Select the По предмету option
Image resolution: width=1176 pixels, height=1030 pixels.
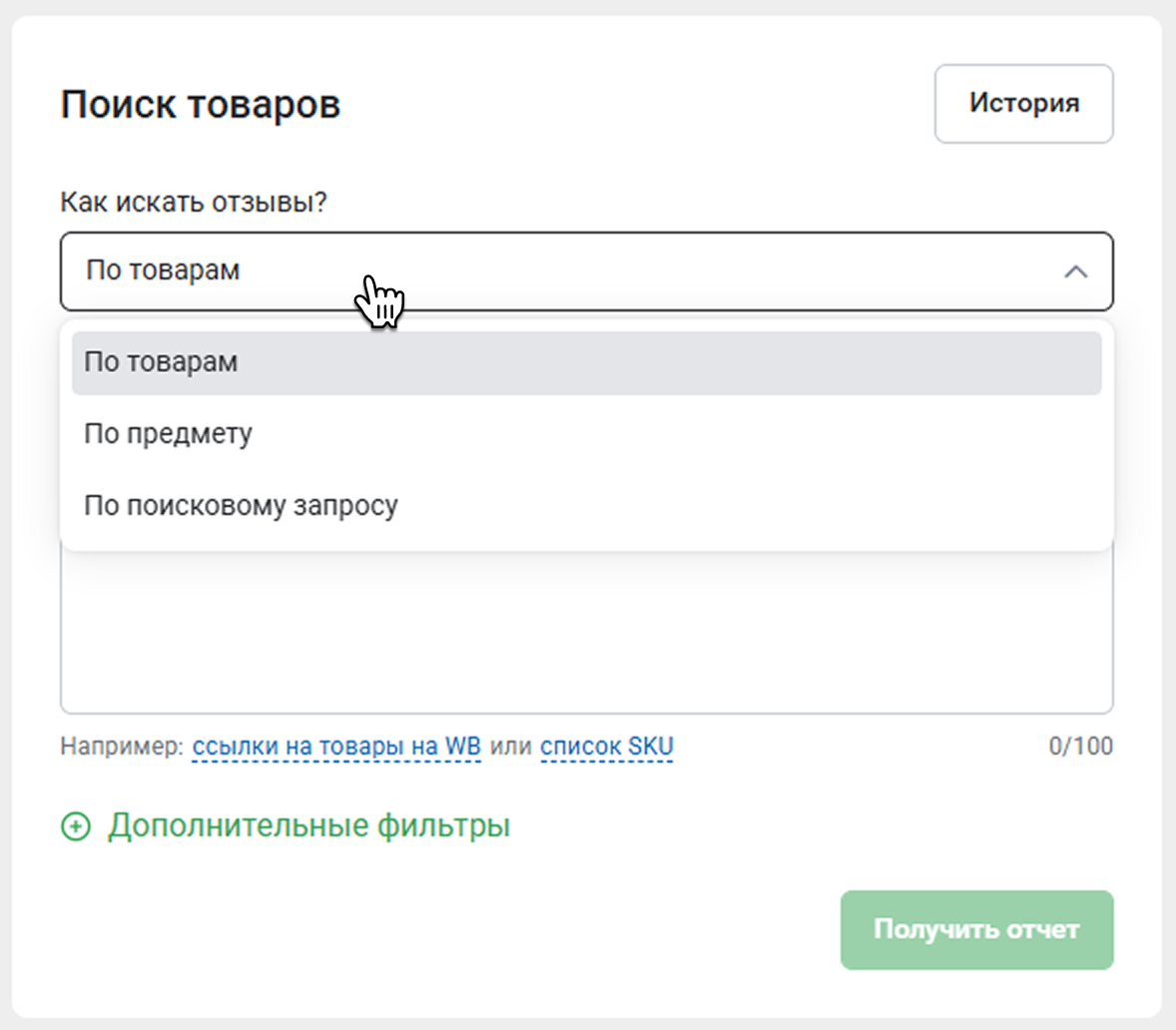(168, 434)
